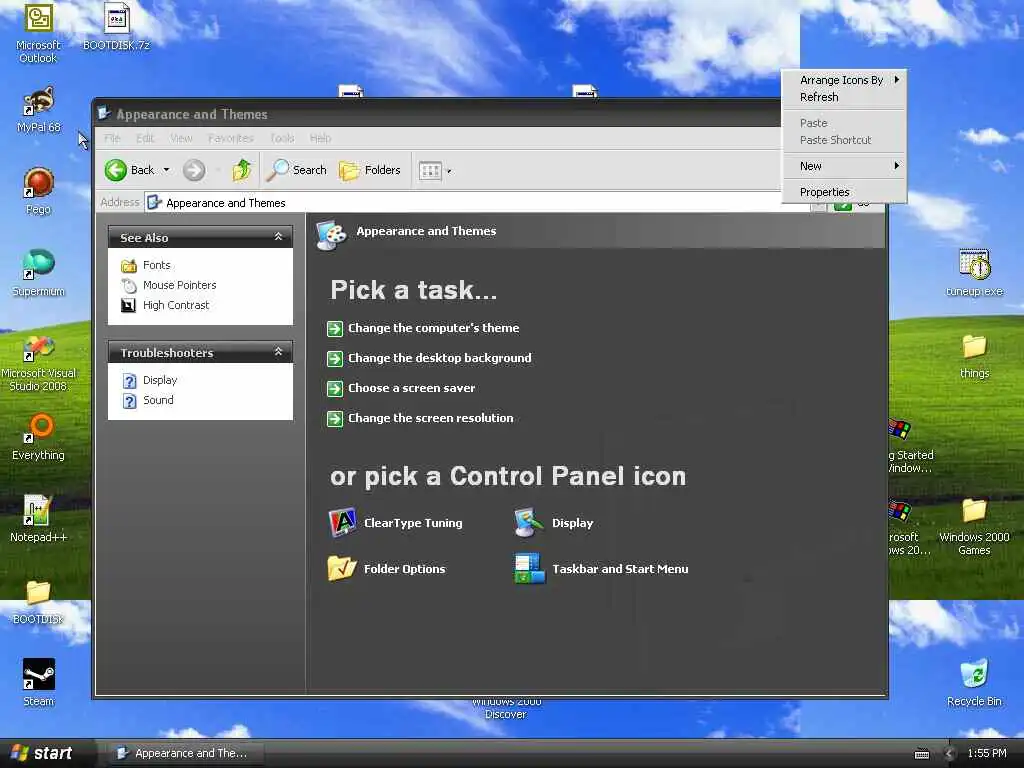This screenshot has width=1024, height=768.
Task: Select the Windows 2000 Games folder
Action: coord(974,526)
